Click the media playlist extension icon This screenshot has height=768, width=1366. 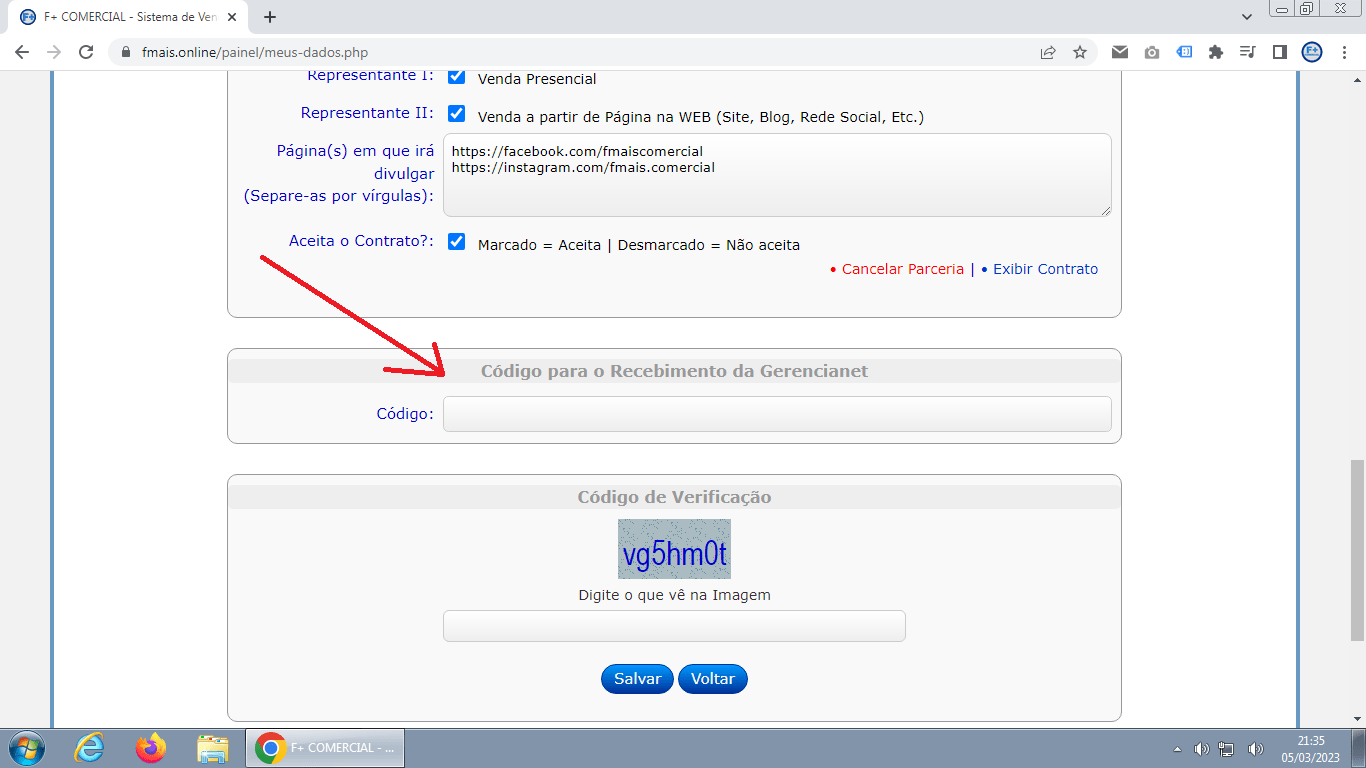tap(1247, 52)
